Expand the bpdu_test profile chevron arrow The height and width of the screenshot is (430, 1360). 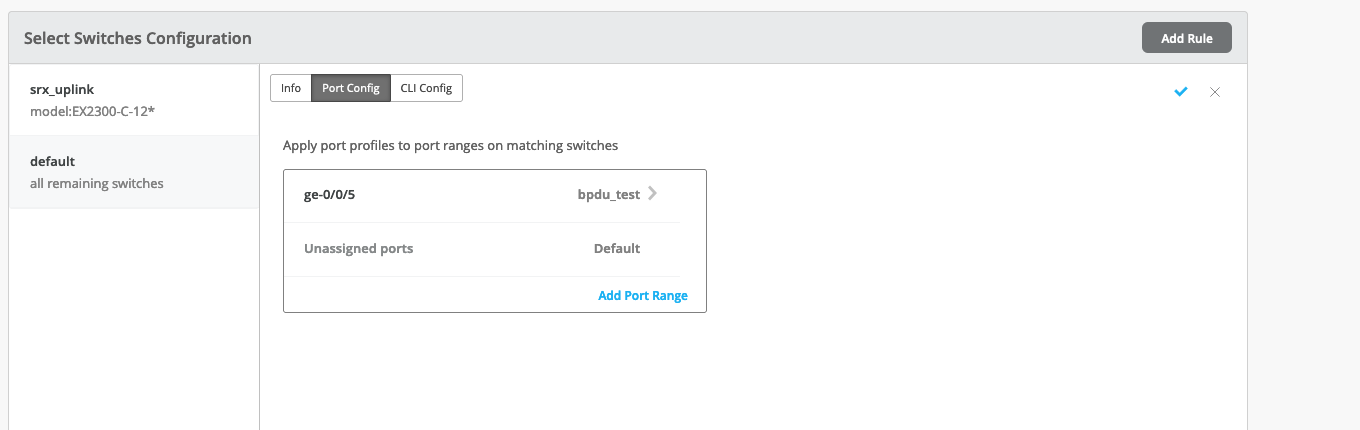pos(653,194)
